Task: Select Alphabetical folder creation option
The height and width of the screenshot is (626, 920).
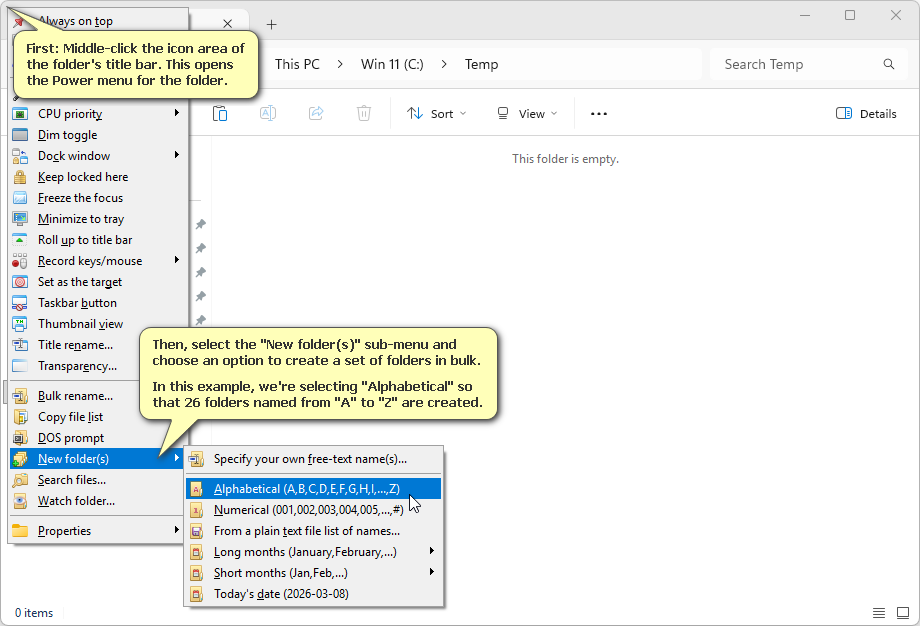Action: point(306,489)
